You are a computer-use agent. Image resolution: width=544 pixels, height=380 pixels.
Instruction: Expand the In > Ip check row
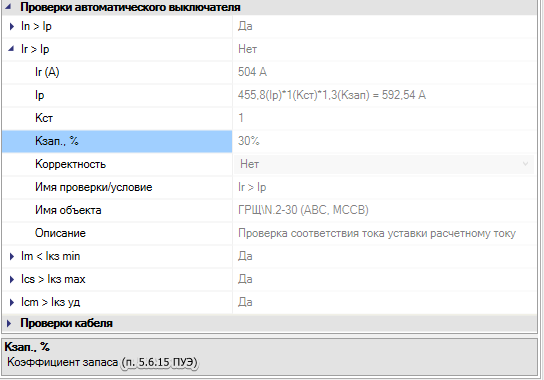tap(12, 26)
